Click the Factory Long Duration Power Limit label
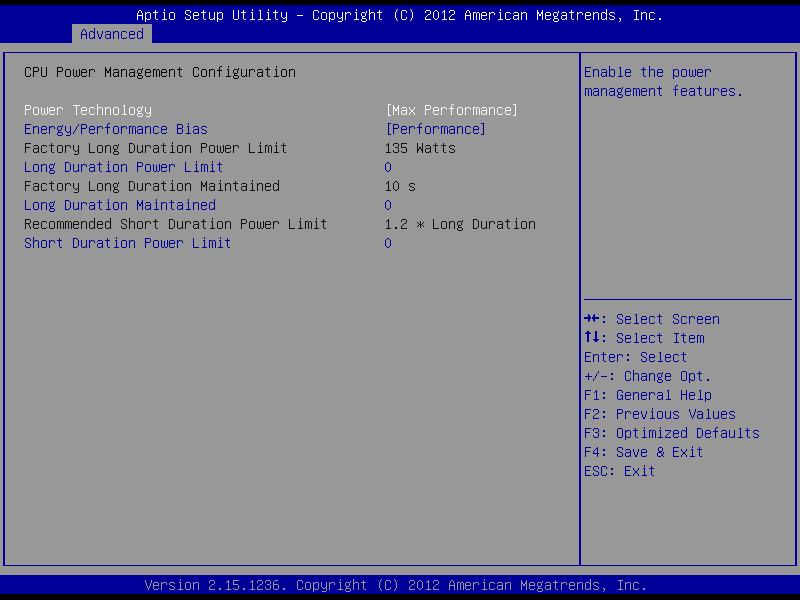This screenshot has height=600, width=800. (x=156, y=148)
